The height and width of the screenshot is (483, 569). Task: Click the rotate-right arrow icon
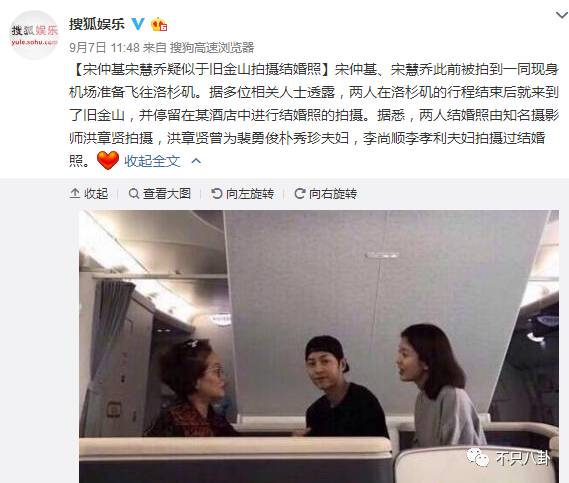(x=300, y=193)
